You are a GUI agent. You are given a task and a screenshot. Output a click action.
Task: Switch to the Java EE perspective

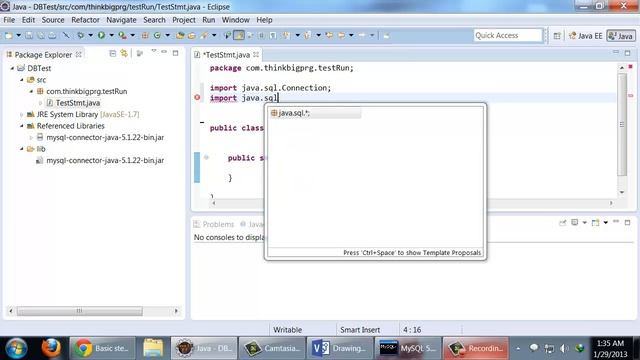click(586, 36)
